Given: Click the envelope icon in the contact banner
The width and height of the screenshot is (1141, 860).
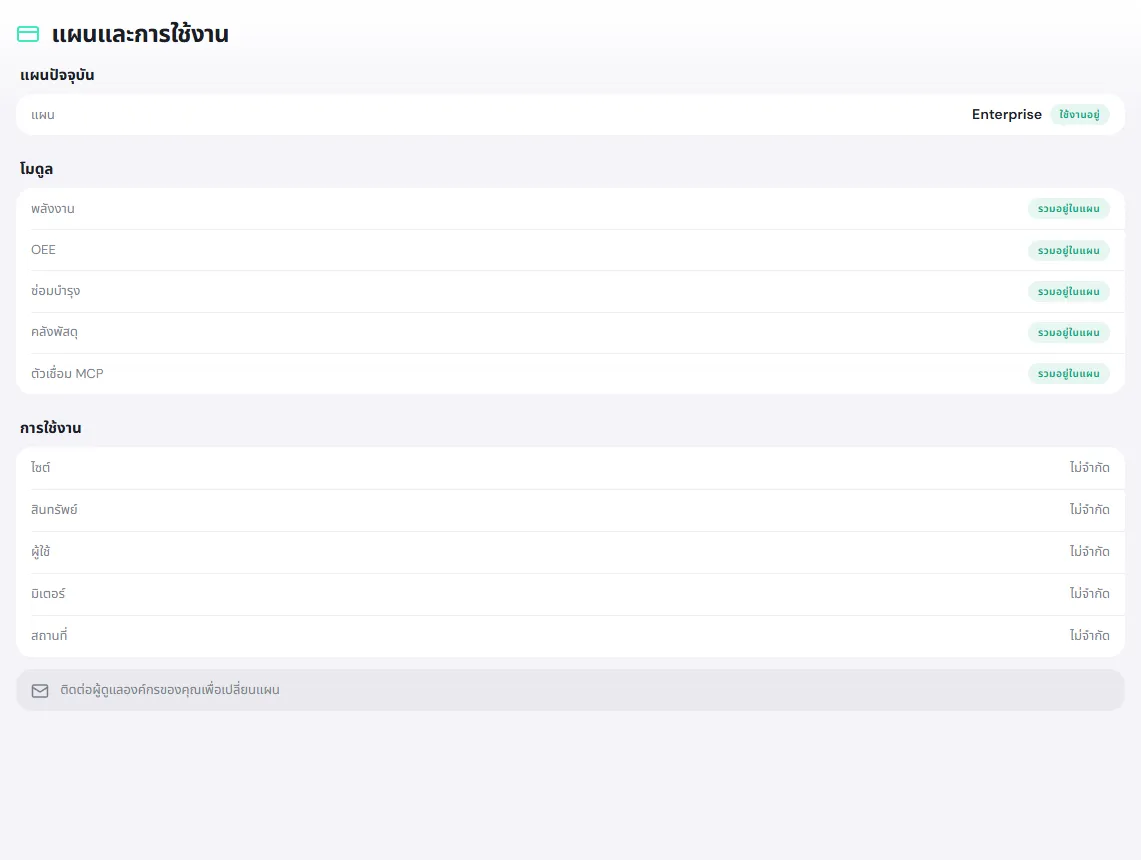Looking at the screenshot, I should tap(40, 690).
